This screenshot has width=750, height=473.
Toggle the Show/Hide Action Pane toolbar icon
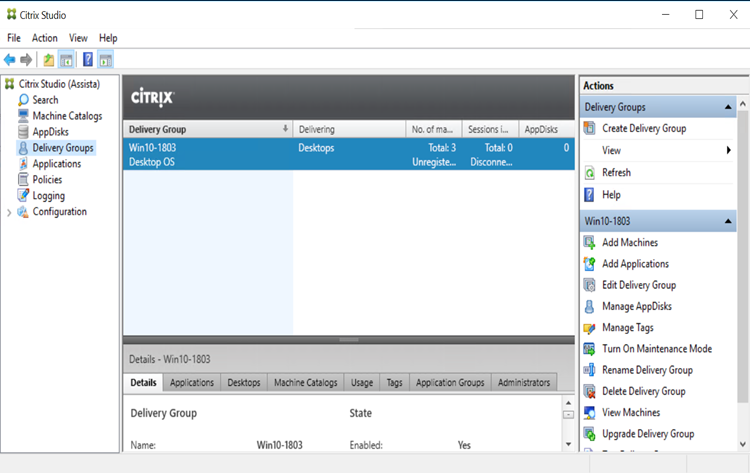pos(106,60)
